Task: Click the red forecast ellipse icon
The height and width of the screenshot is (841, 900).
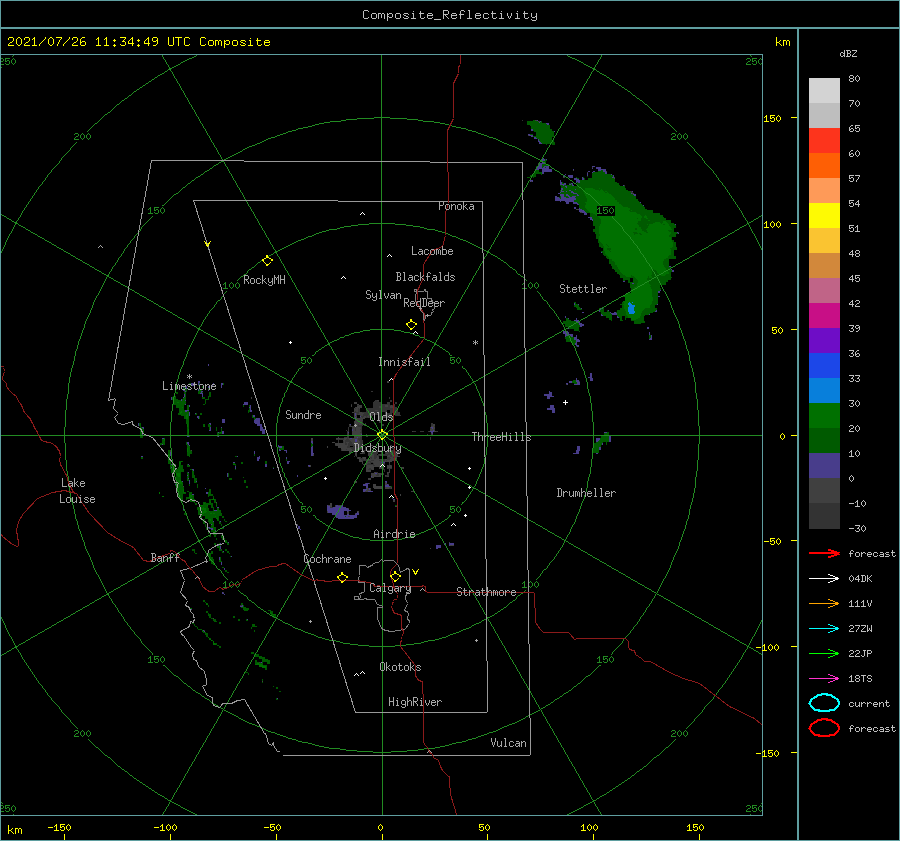Action: pyautogui.click(x=824, y=728)
